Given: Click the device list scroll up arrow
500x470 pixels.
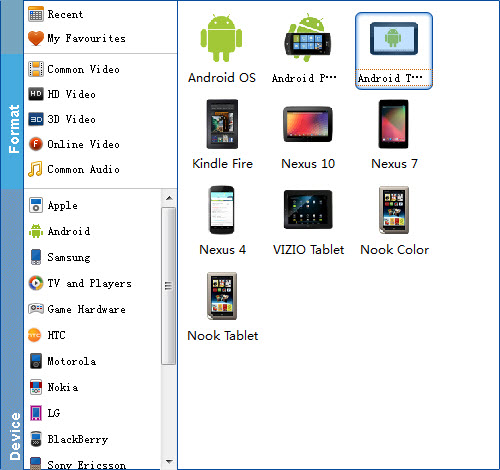Looking at the screenshot, I should point(169,198).
